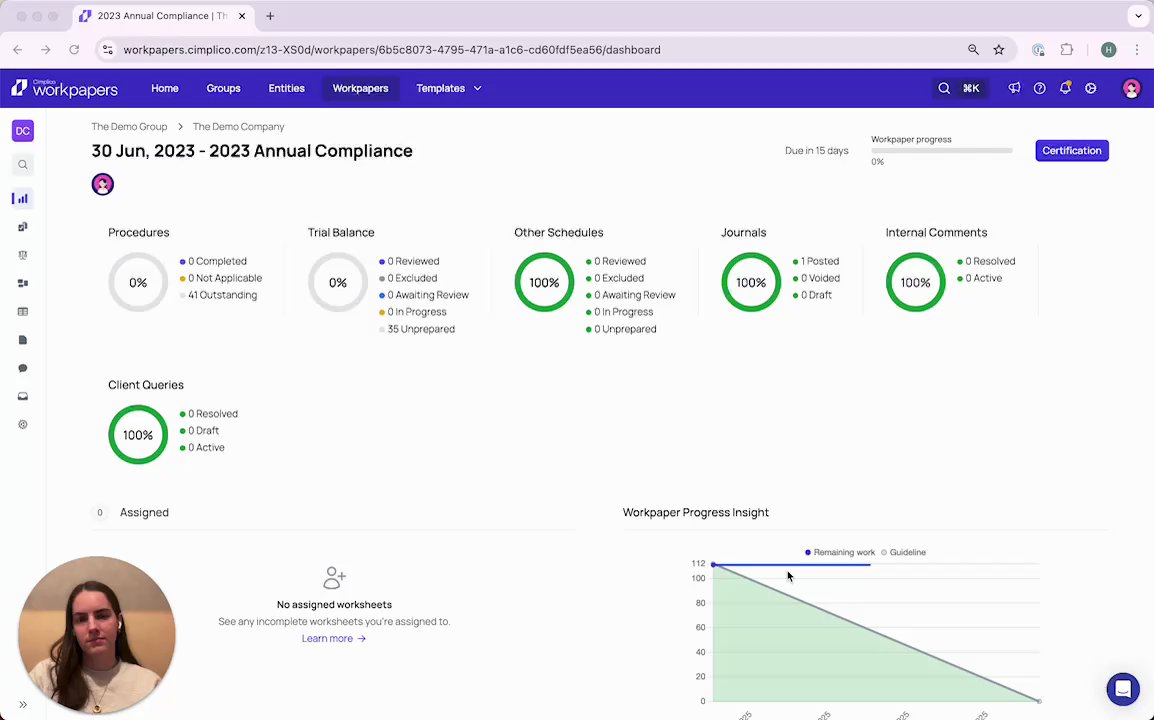This screenshot has width=1154, height=720.
Task: Open The Demo Company breadcrumb
Action: [238, 127]
